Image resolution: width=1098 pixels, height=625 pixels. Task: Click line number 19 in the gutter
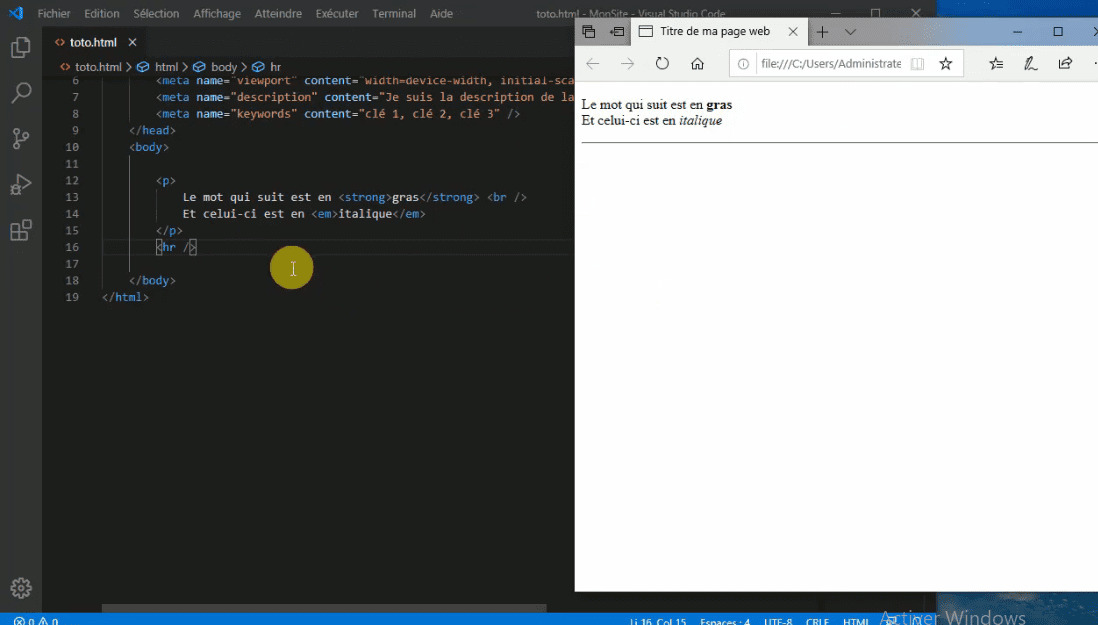pos(72,297)
